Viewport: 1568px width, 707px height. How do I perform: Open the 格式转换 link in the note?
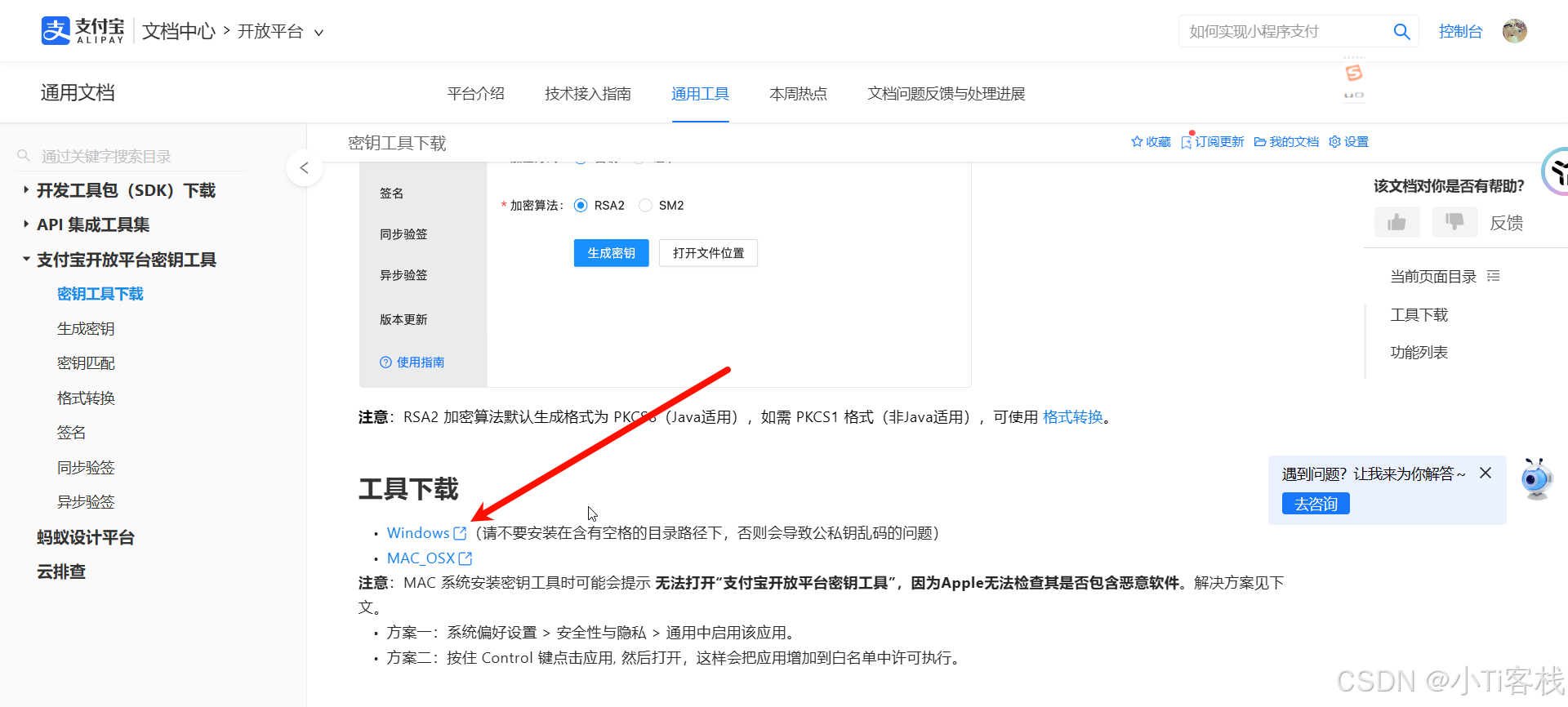tap(1073, 417)
